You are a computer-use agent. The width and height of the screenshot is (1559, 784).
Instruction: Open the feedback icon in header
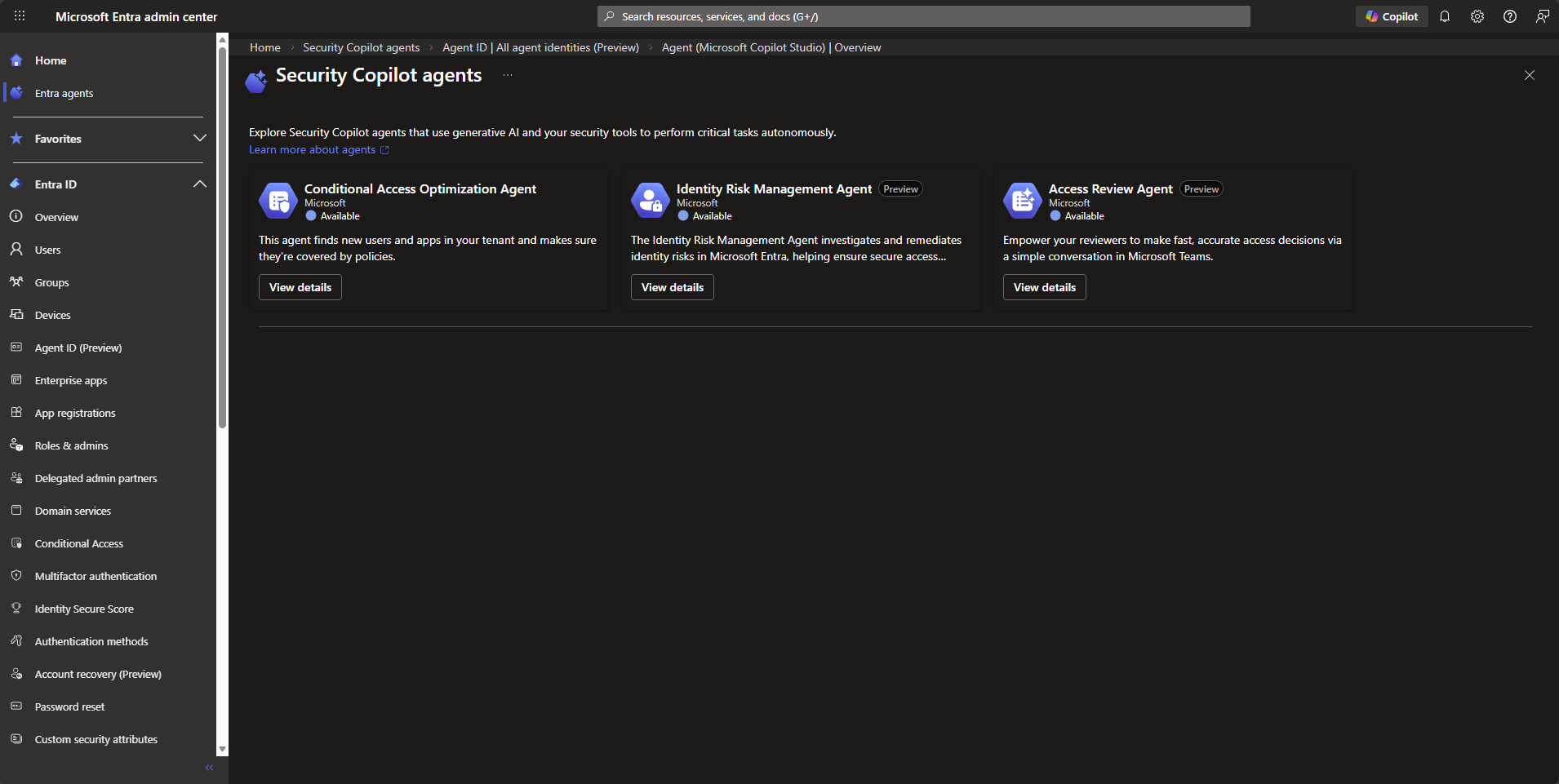click(1542, 16)
